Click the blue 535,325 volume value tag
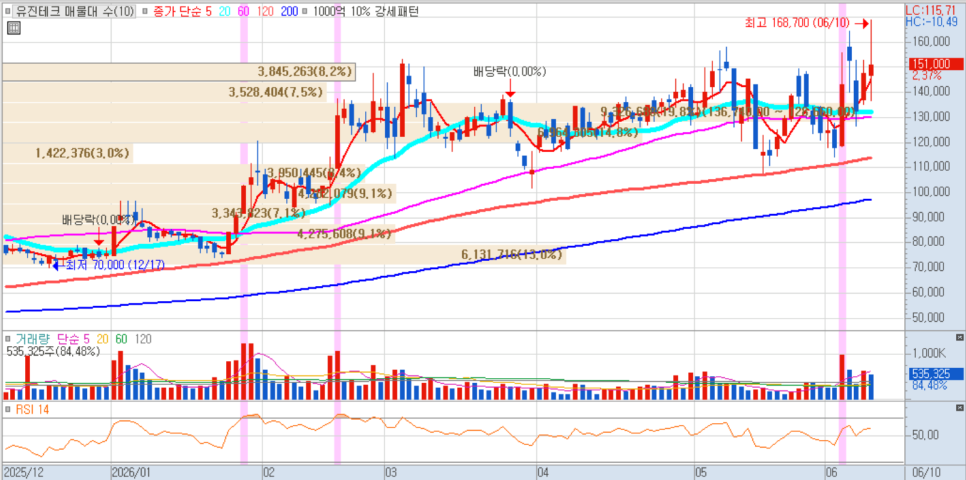966x480 pixels. point(936,374)
